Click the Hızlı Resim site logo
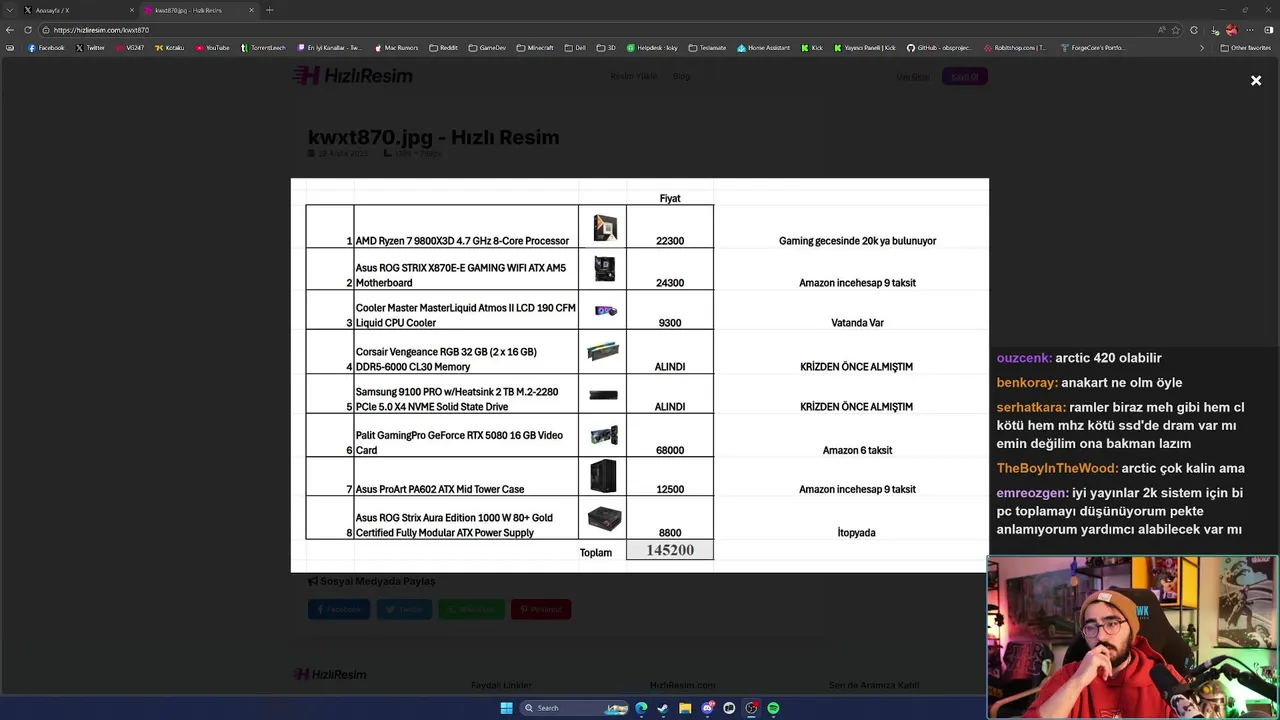This screenshot has height=720, width=1280. click(x=352, y=76)
